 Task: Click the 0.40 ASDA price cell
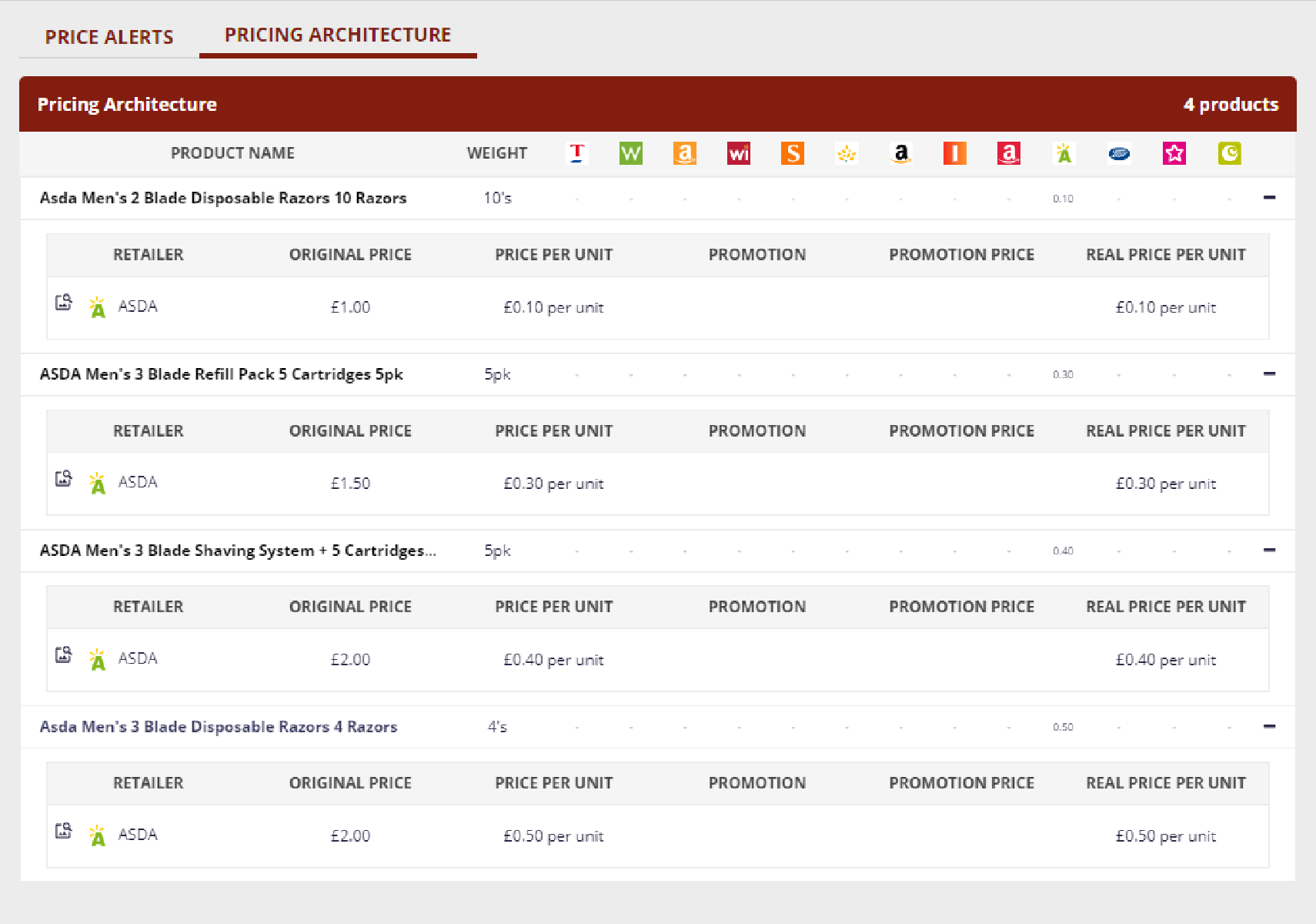[x=1064, y=551]
